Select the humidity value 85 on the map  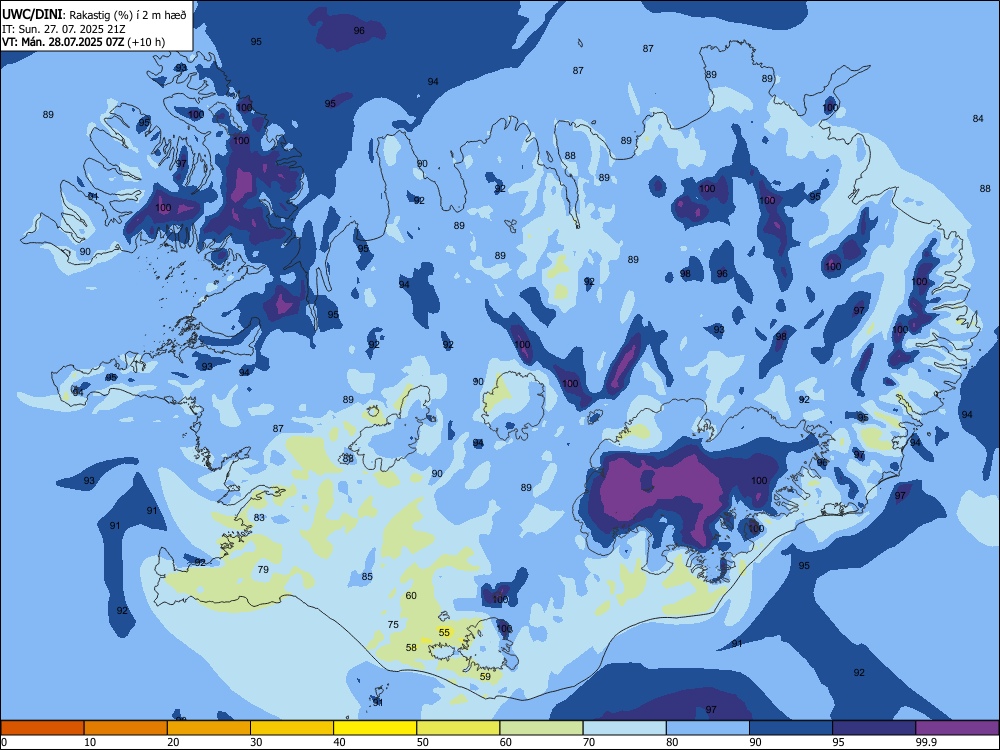tap(367, 577)
